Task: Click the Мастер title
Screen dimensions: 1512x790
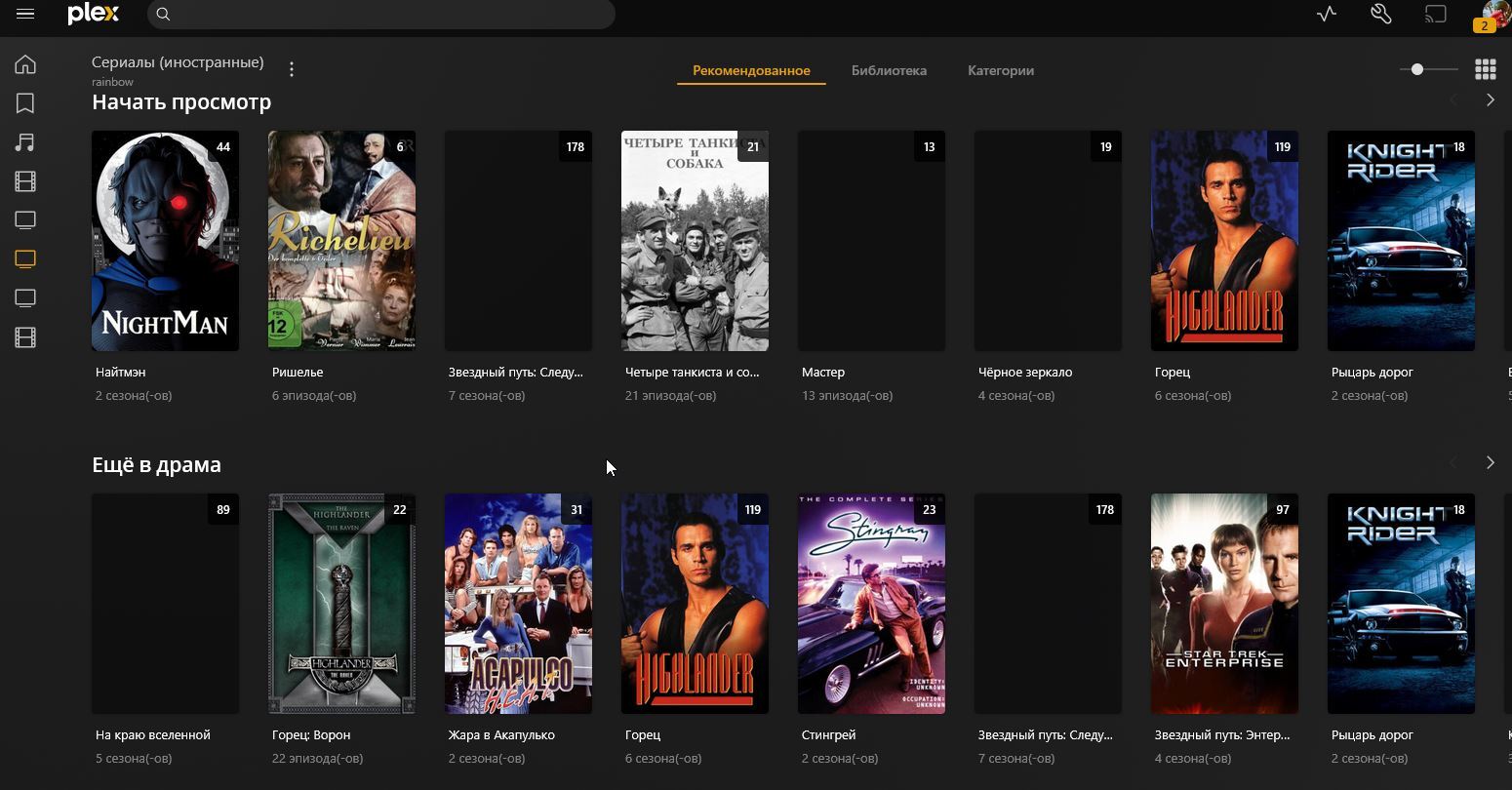Action: (x=823, y=373)
